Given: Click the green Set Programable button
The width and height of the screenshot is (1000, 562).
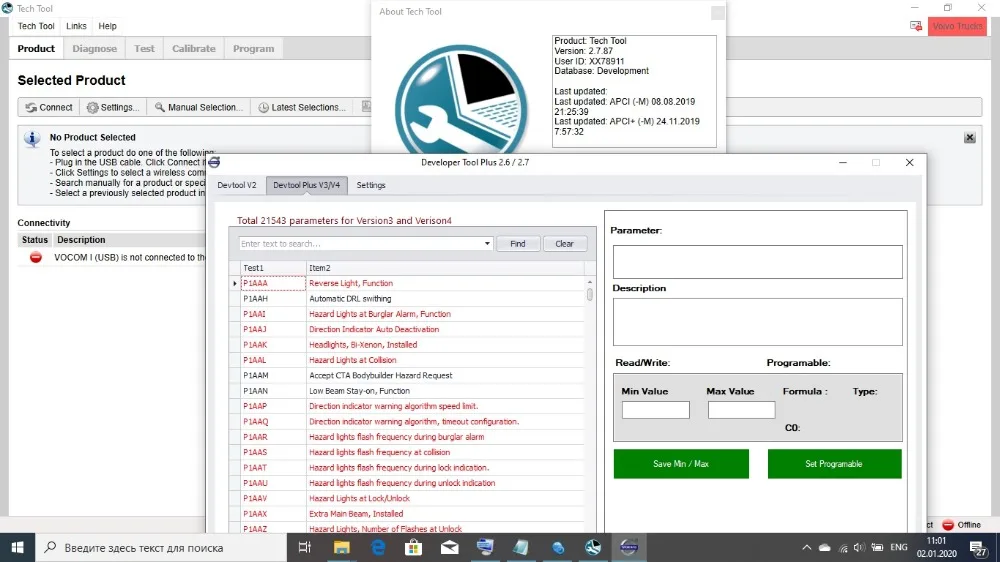Looking at the screenshot, I should 834,464.
